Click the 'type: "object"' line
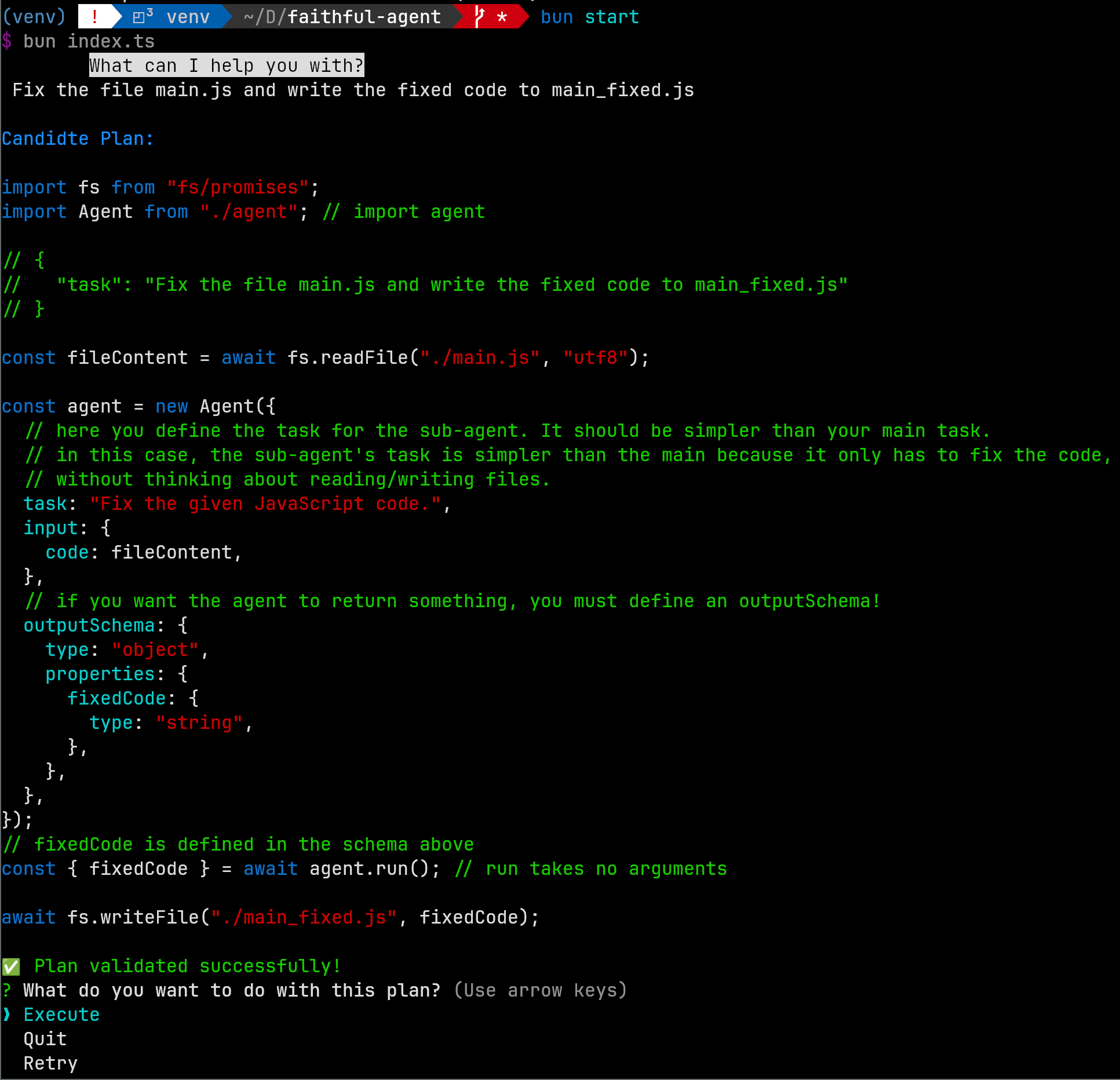1120x1080 pixels. click(x=127, y=650)
